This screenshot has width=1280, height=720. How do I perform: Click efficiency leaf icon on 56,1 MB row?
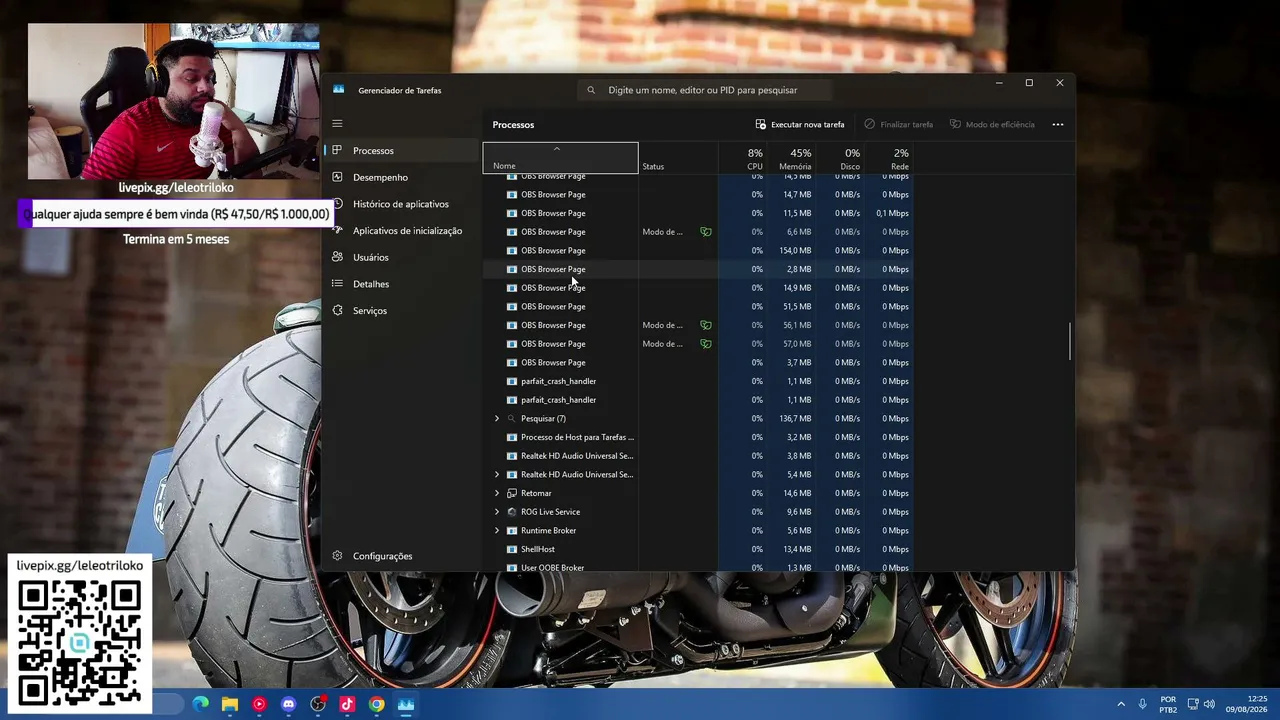[706, 325]
